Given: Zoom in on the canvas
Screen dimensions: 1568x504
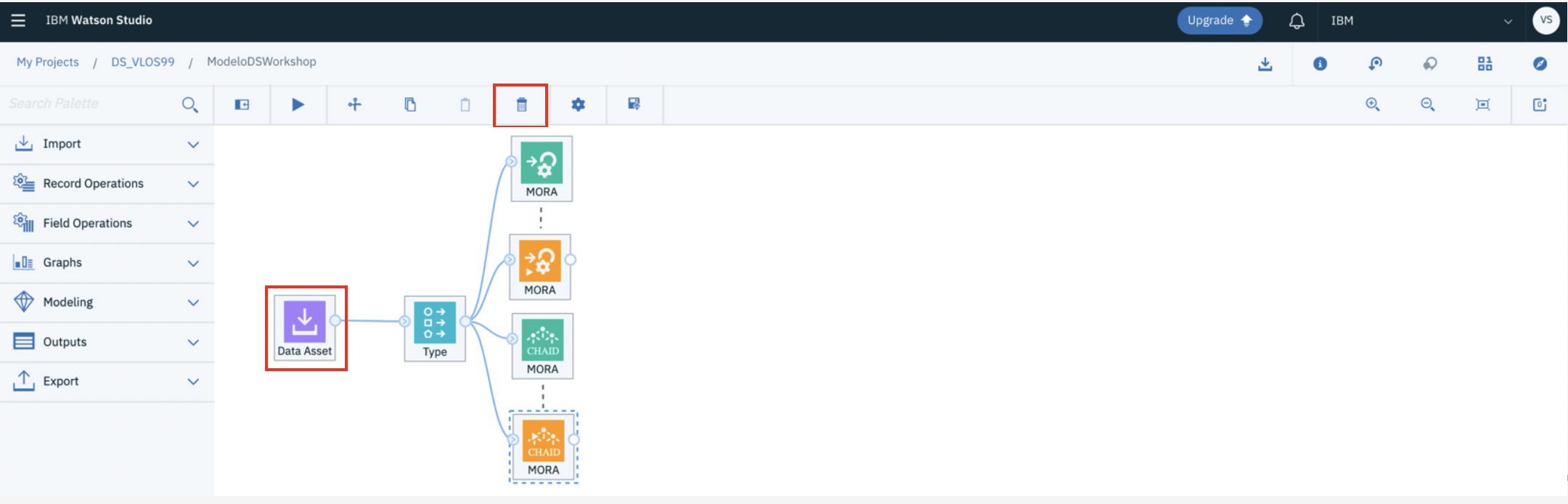Looking at the screenshot, I should [x=1373, y=105].
